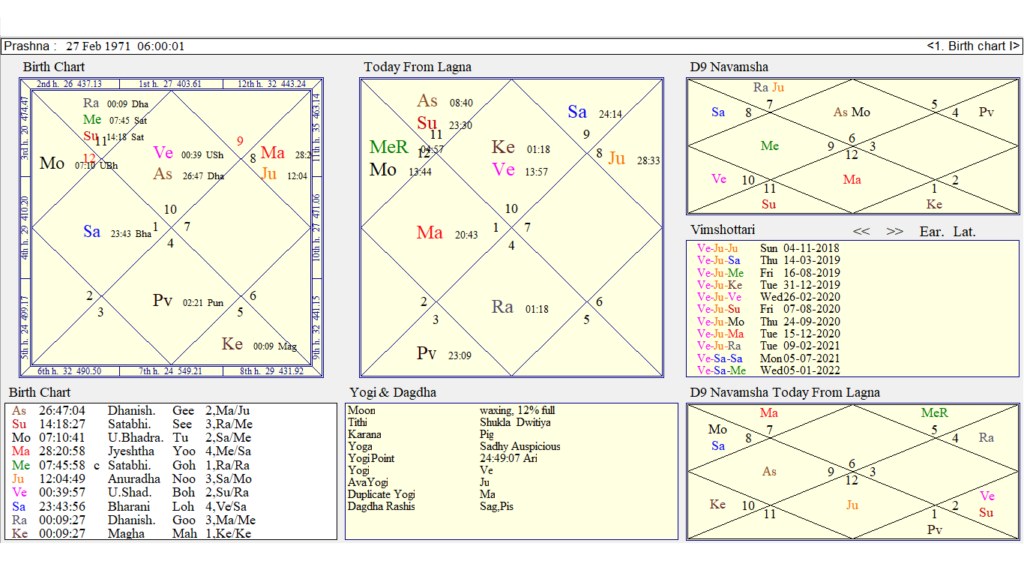Click 'Pv 23:09' in Today From Lagna chart
The width and height of the screenshot is (1024, 576).
444,354
